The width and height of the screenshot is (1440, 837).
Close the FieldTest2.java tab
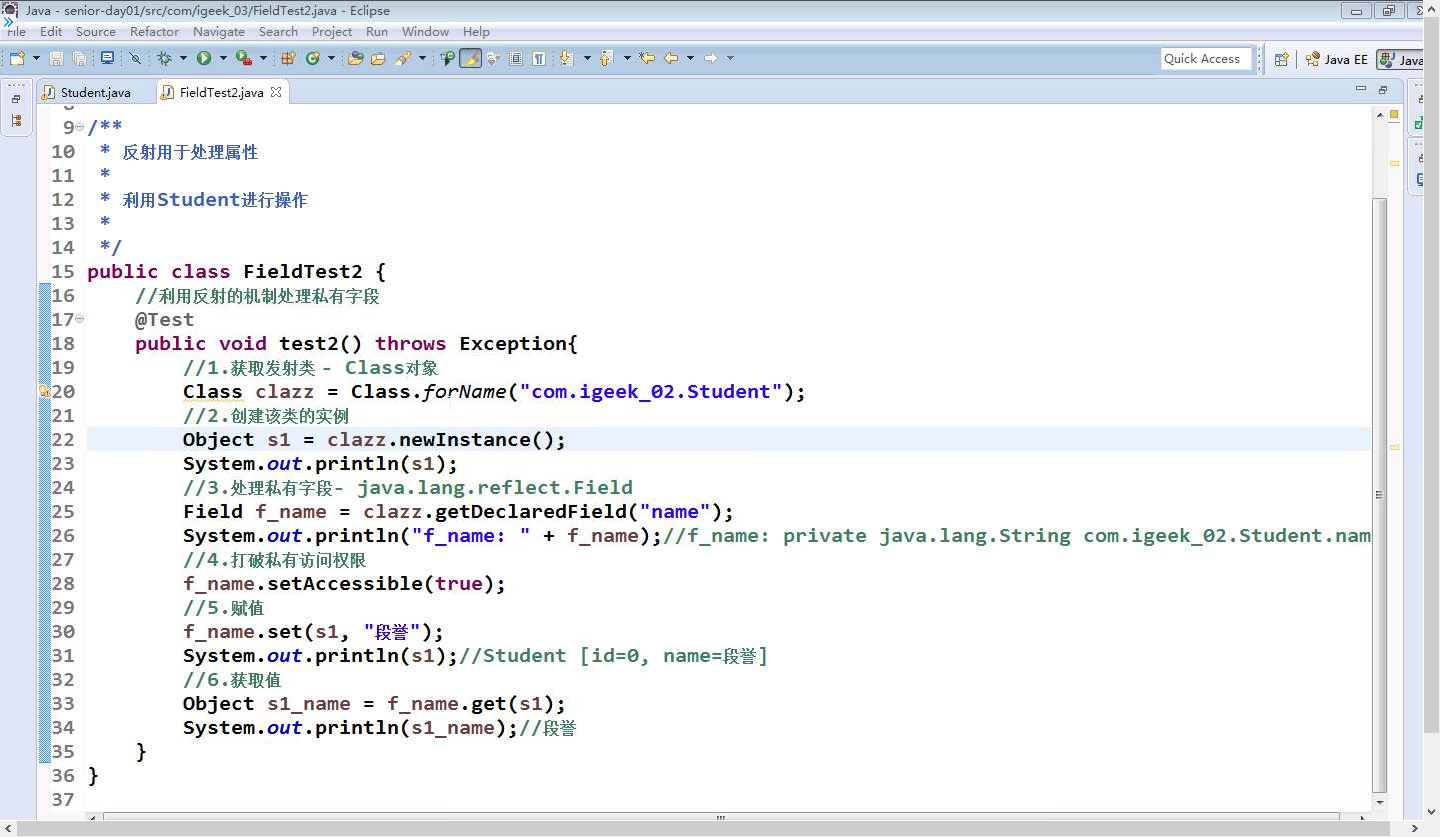point(276,92)
